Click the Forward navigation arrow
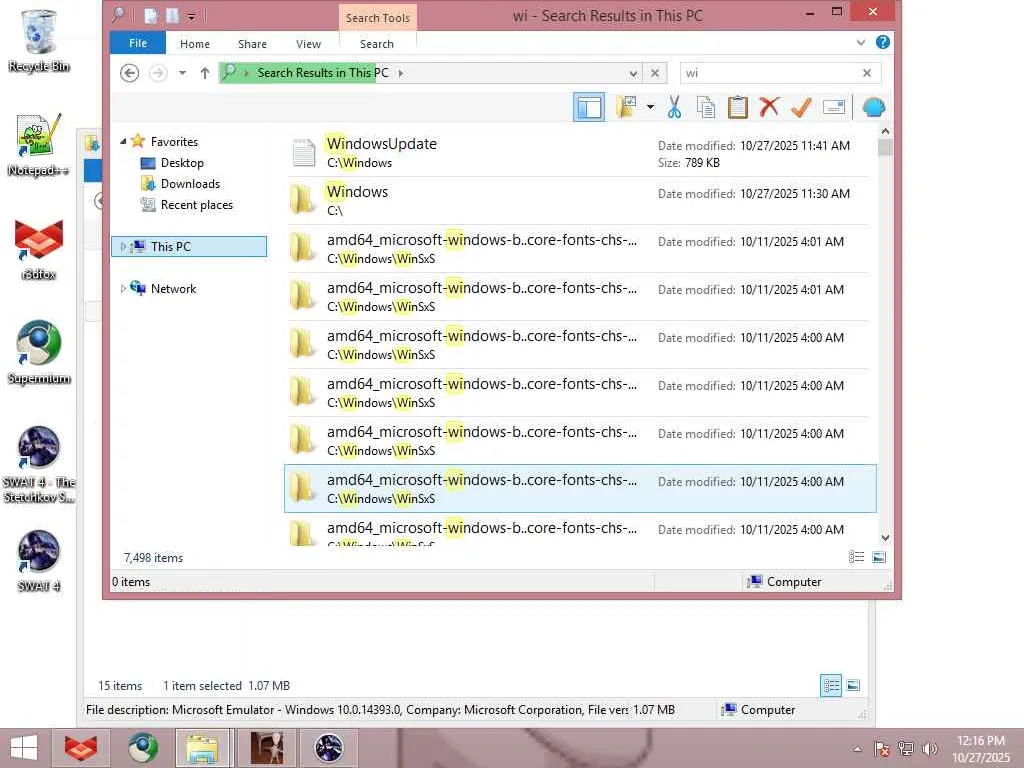 158,73
